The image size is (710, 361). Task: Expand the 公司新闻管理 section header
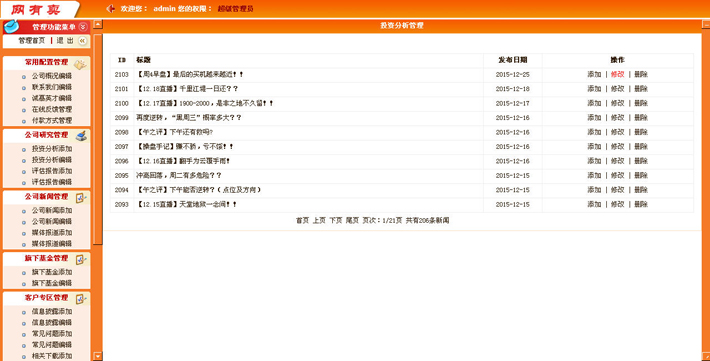coord(46,197)
